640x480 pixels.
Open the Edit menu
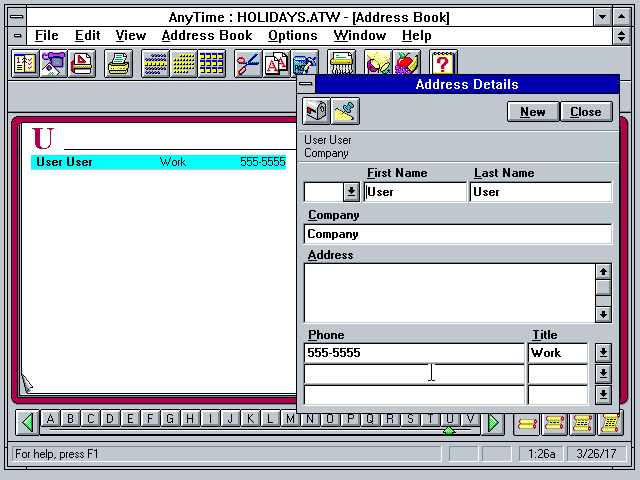(x=87, y=36)
